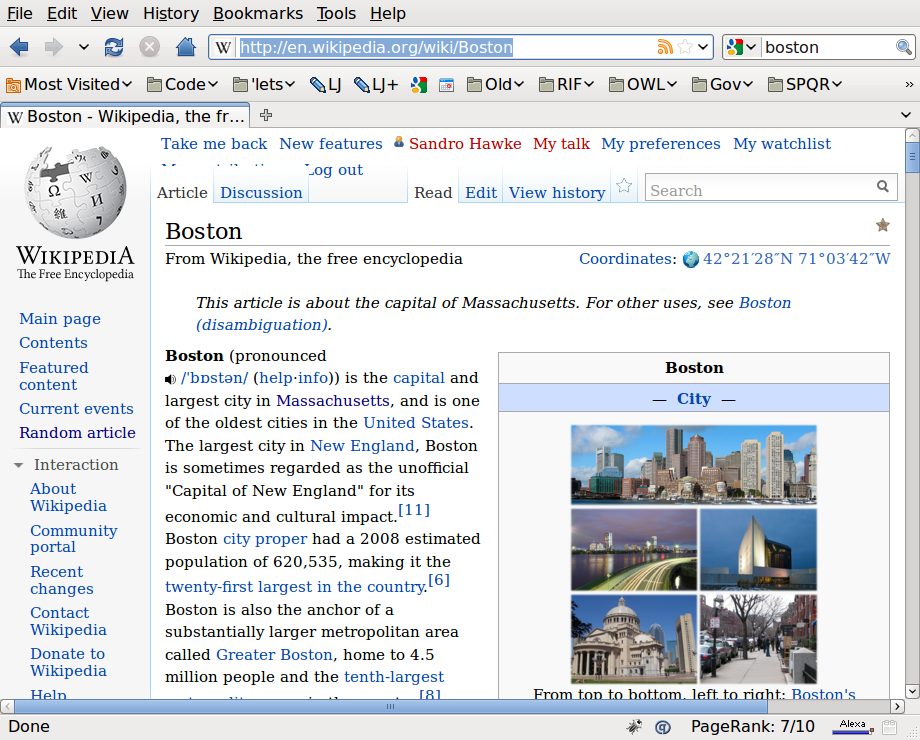Collapse the Interaction sidebar section
The width and height of the screenshot is (920, 740).
click(19, 465)
